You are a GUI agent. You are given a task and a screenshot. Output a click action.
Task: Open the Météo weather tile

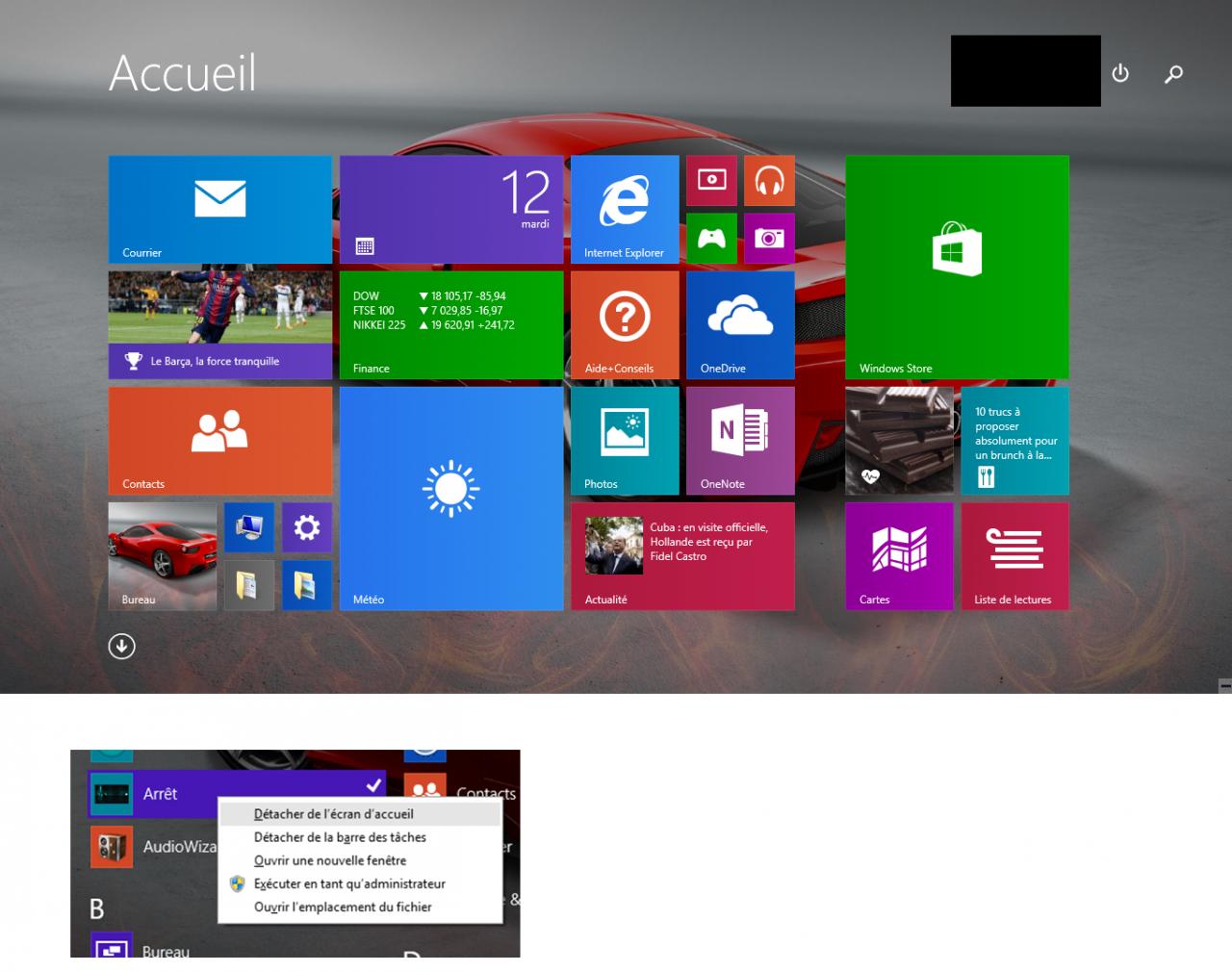[451, 499]
